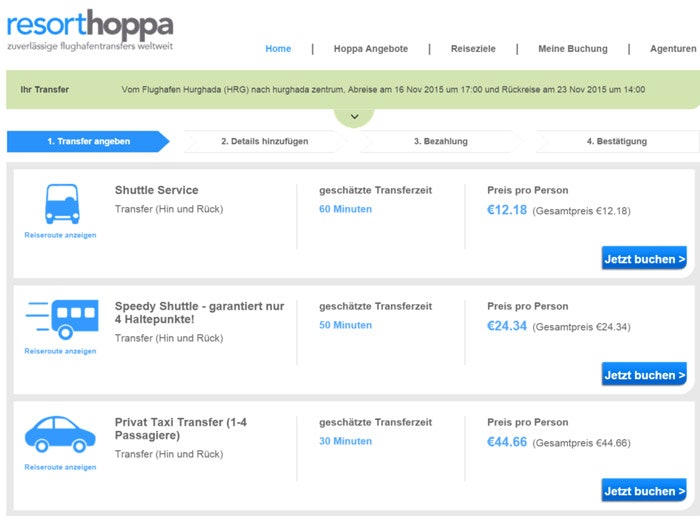Select the Privat Taxi car icon

(60, 434)
